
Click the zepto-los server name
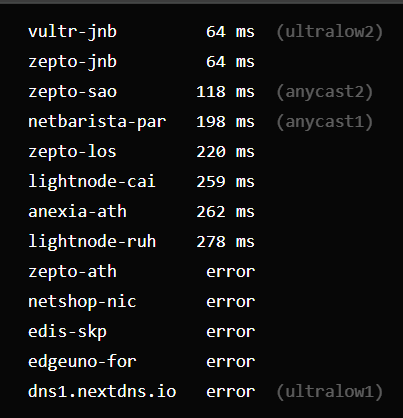point(72,152)
